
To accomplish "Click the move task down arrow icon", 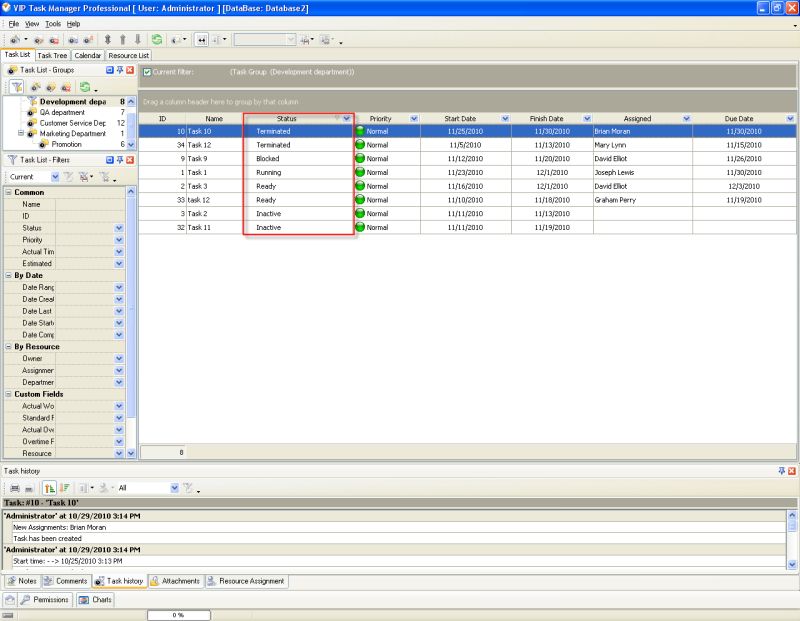I will [136, 37].
